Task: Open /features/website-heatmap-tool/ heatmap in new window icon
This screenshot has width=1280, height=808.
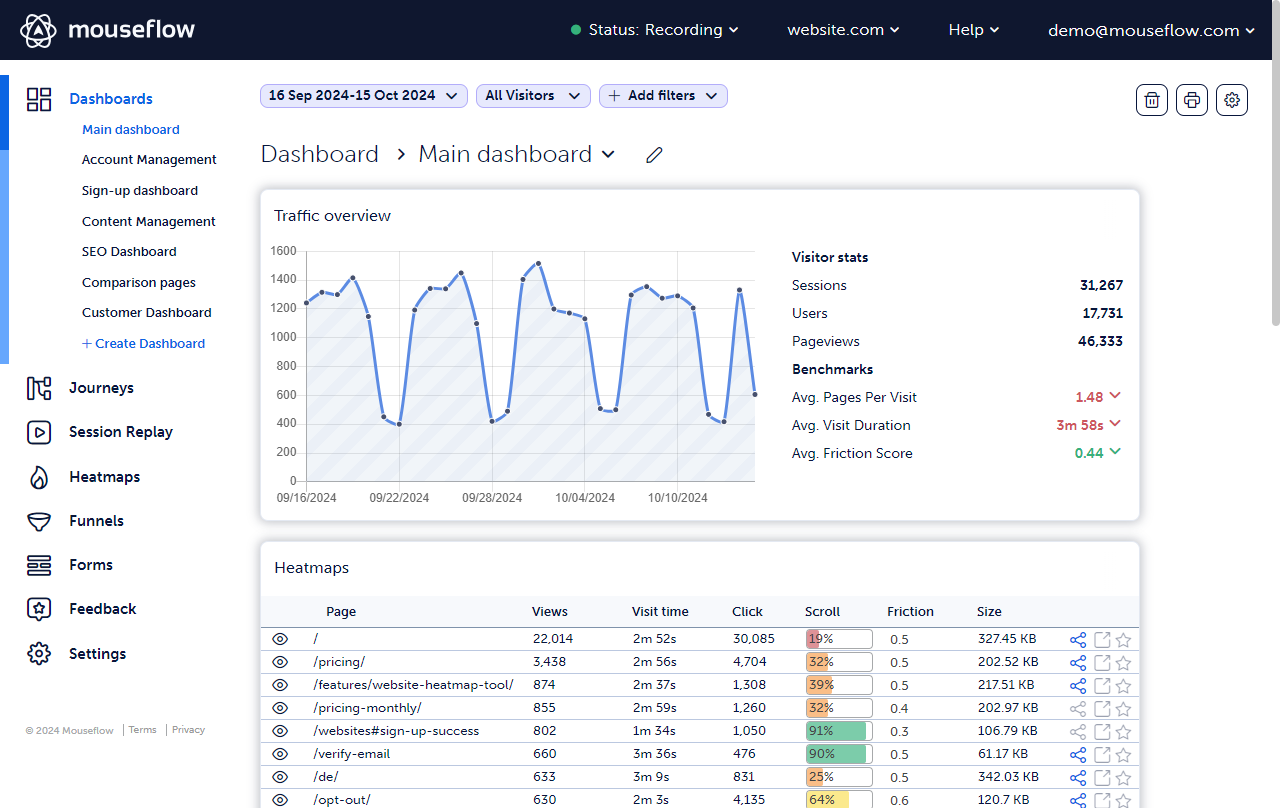Action: [1102, 685]
